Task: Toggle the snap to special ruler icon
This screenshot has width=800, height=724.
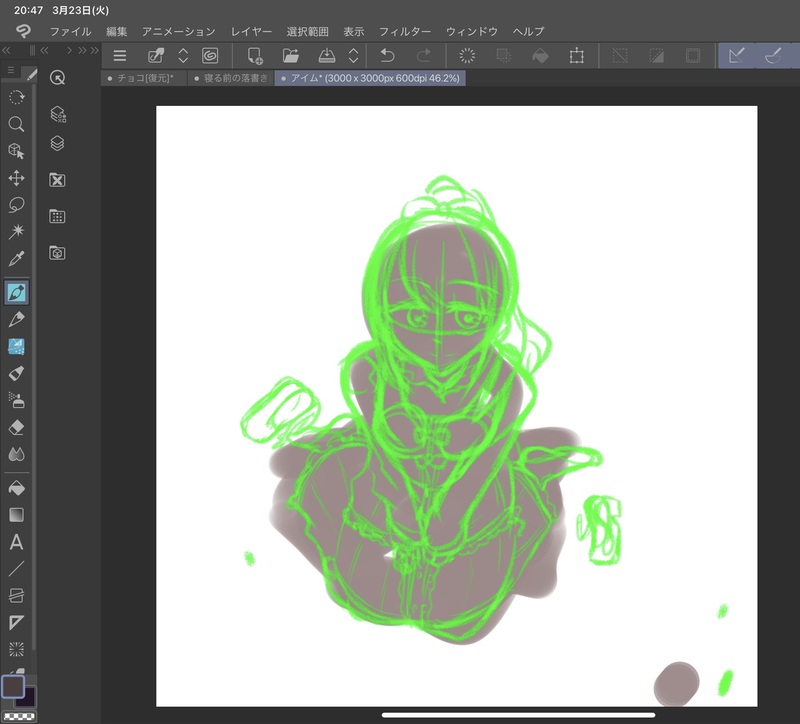Action: [773, 55]
